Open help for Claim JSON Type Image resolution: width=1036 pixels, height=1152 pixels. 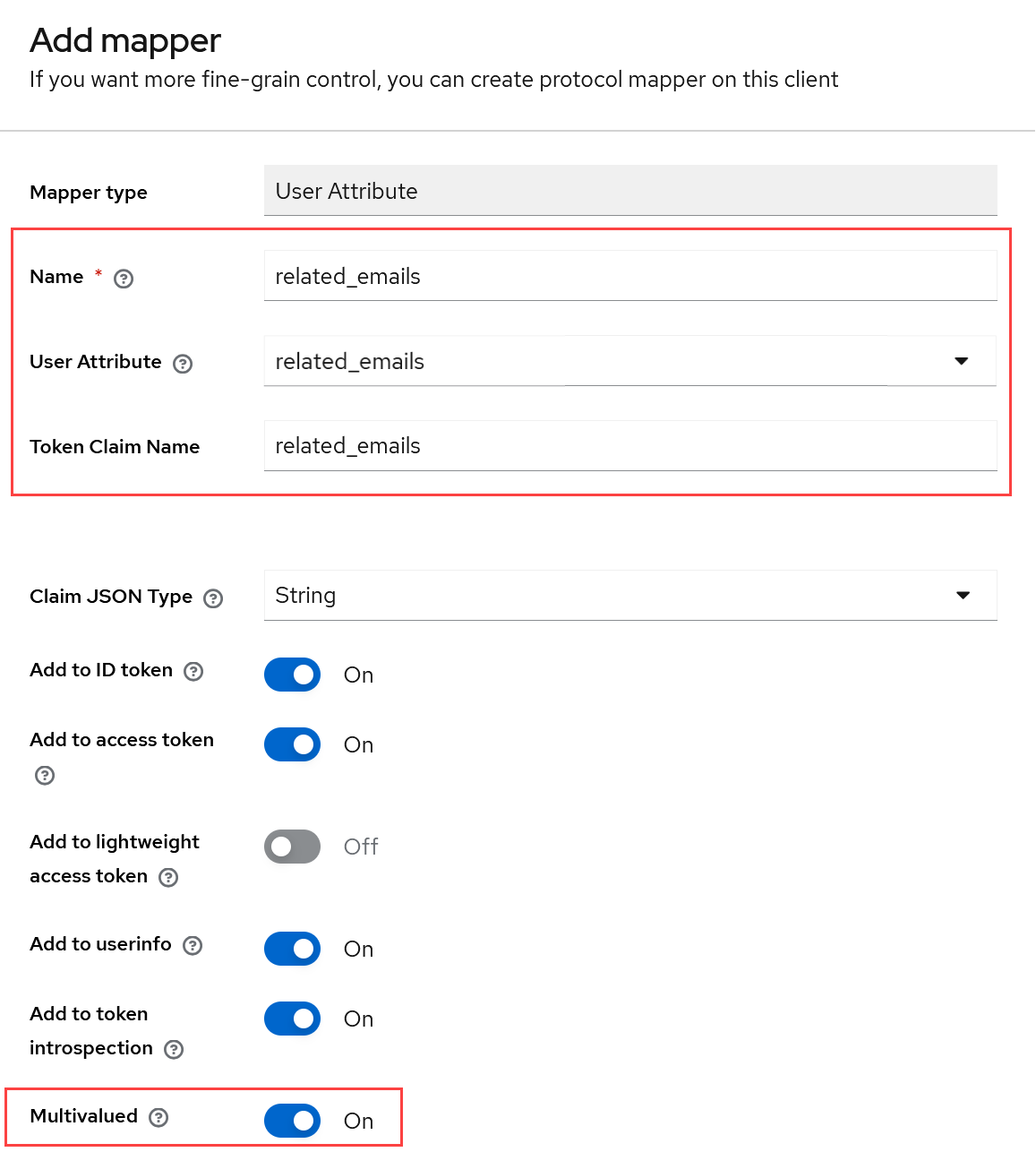(x=213, y=598)
